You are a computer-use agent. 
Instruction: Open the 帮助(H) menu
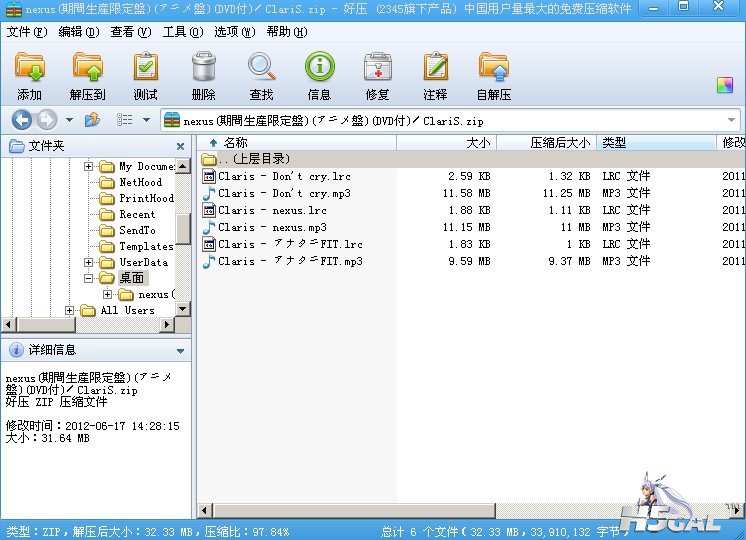point(287,32)
